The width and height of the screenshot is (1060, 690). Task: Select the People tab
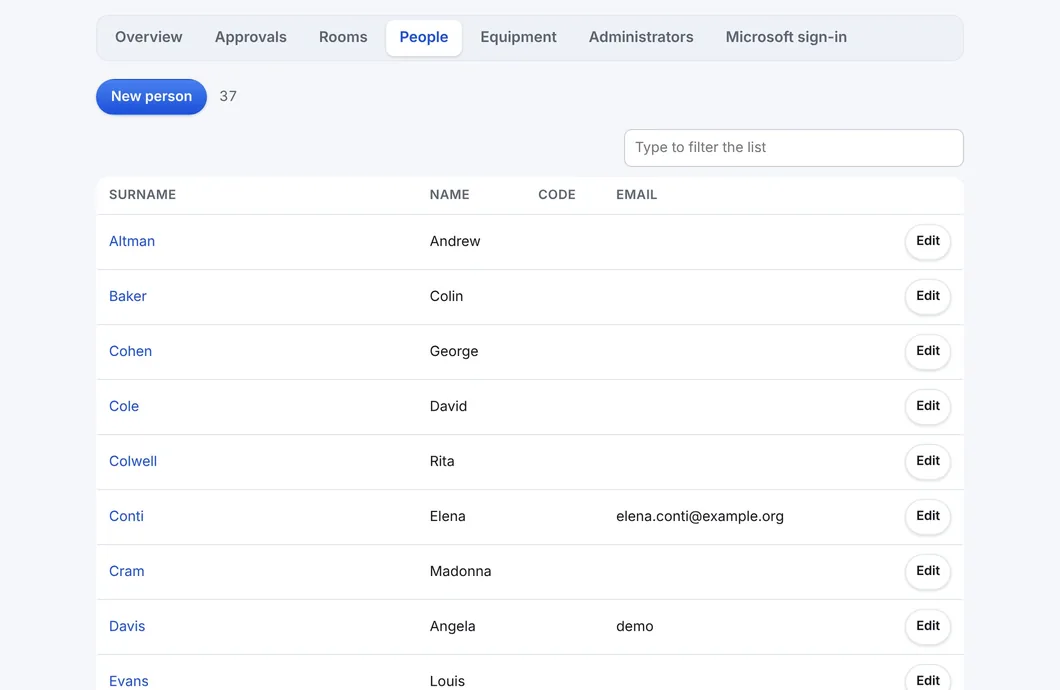(x=424, y=37)
